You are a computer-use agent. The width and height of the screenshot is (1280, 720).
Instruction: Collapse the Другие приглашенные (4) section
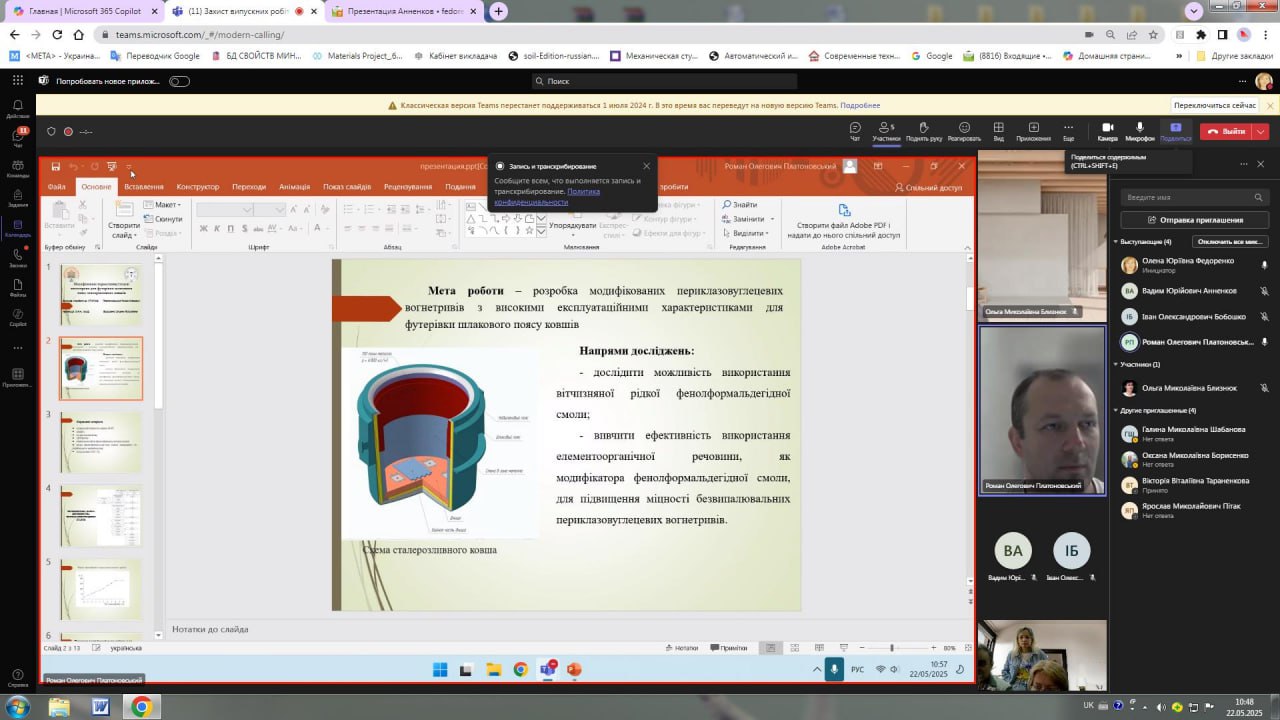[1116, 410]
